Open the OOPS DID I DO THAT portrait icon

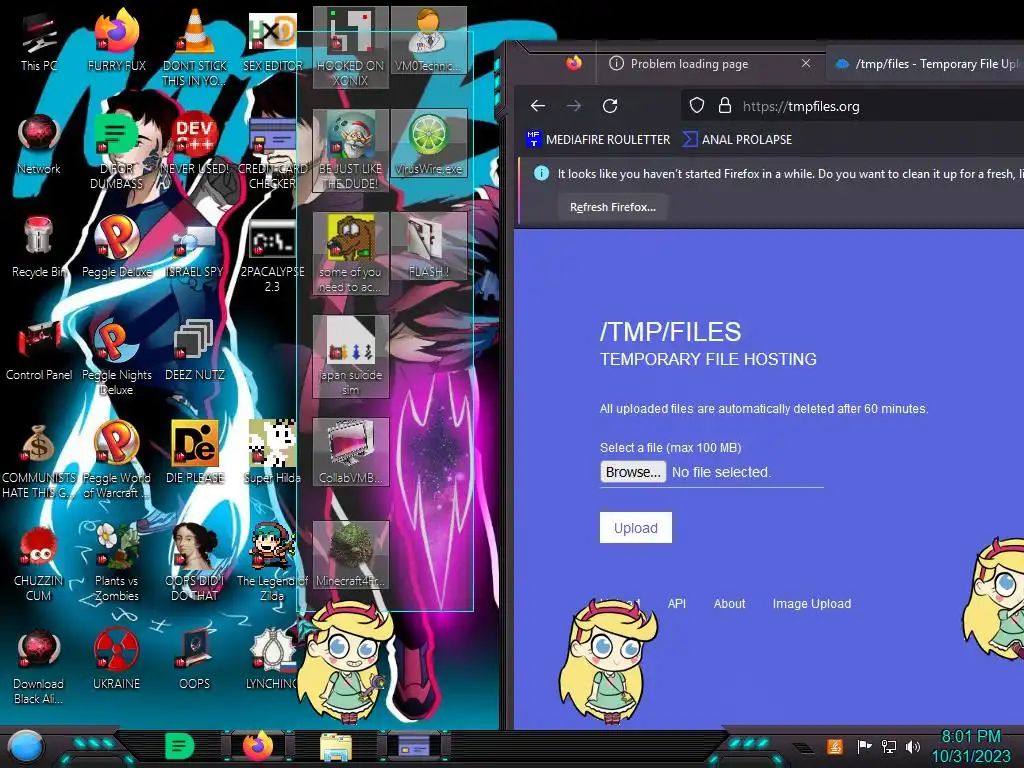point(195,563)
